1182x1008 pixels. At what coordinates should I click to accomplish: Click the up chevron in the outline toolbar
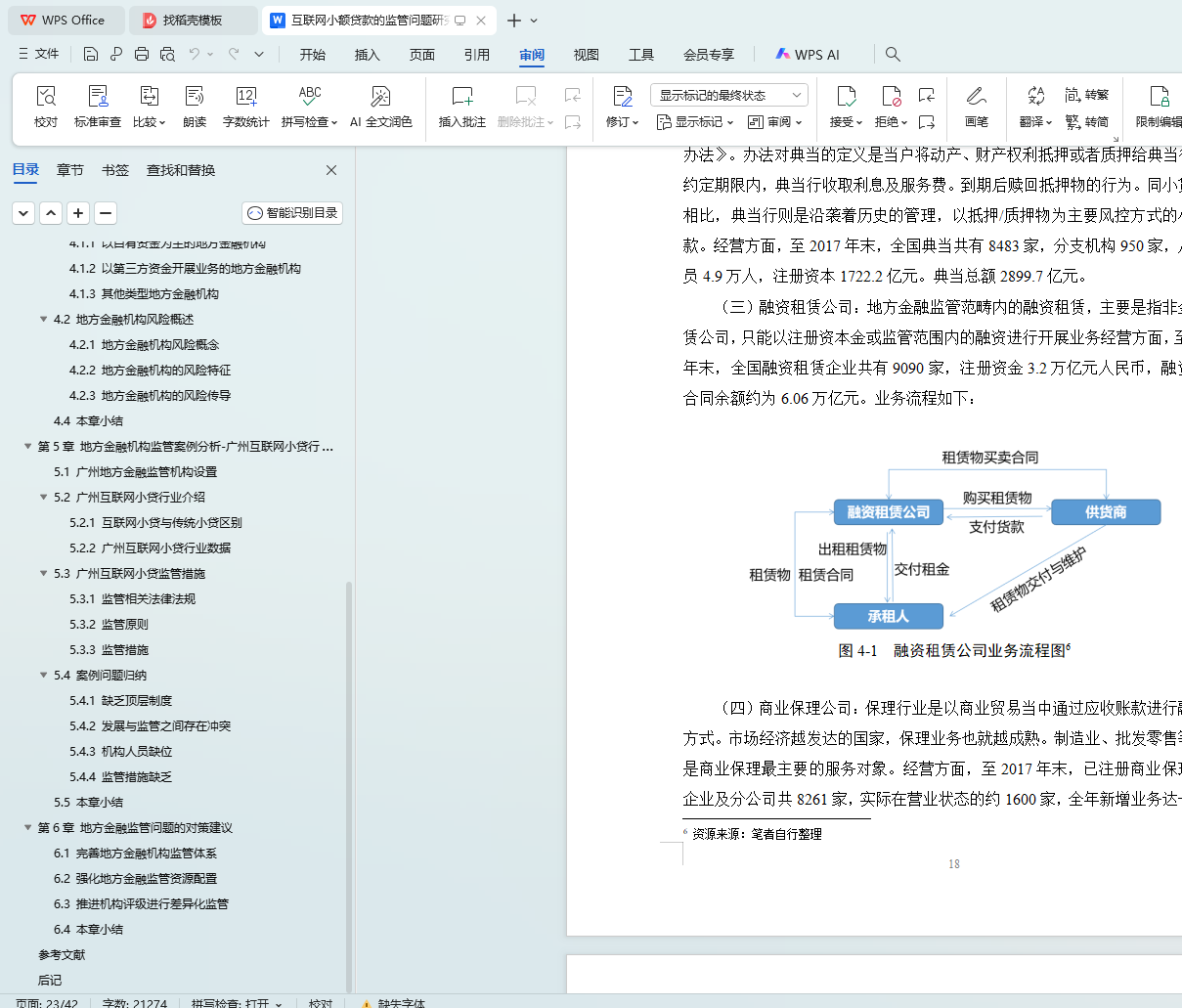(x=51, y=212)
